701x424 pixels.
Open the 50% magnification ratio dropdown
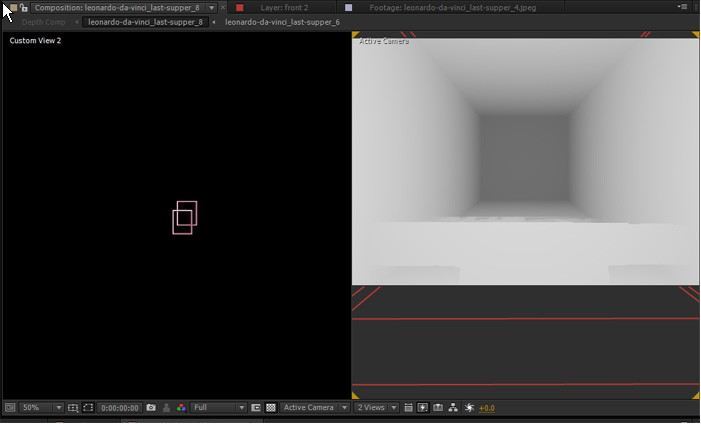[x=42, y=407]
